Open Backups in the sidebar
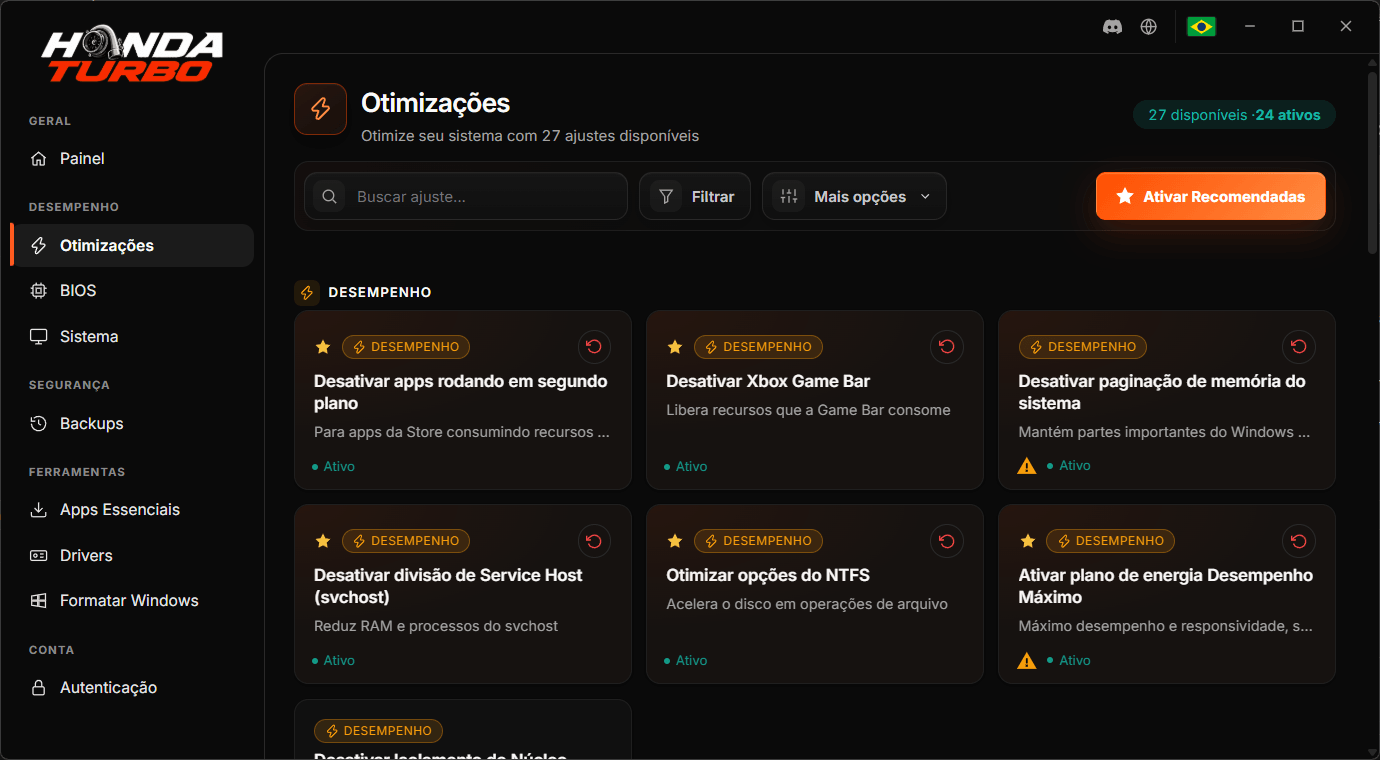The height and width of the screenshot is (760, 1380). [132, 424]
